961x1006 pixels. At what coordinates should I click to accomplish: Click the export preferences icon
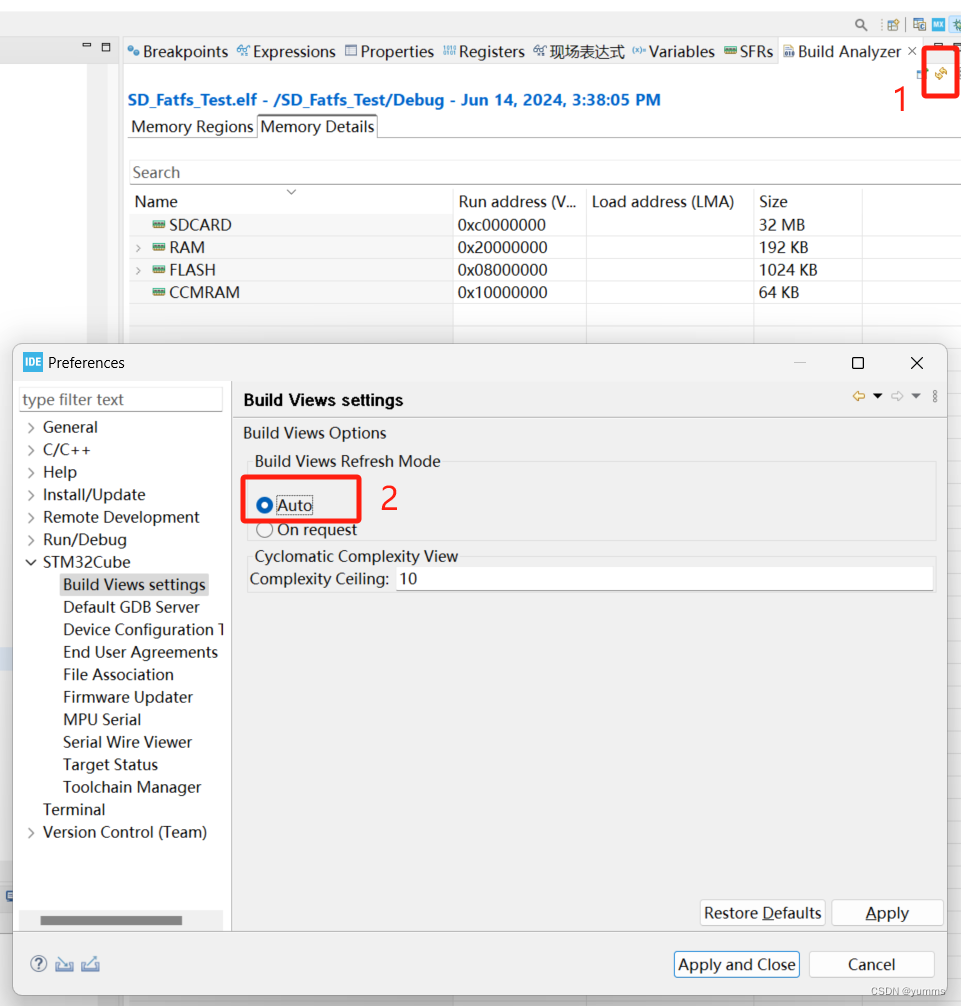pos(89,964)
